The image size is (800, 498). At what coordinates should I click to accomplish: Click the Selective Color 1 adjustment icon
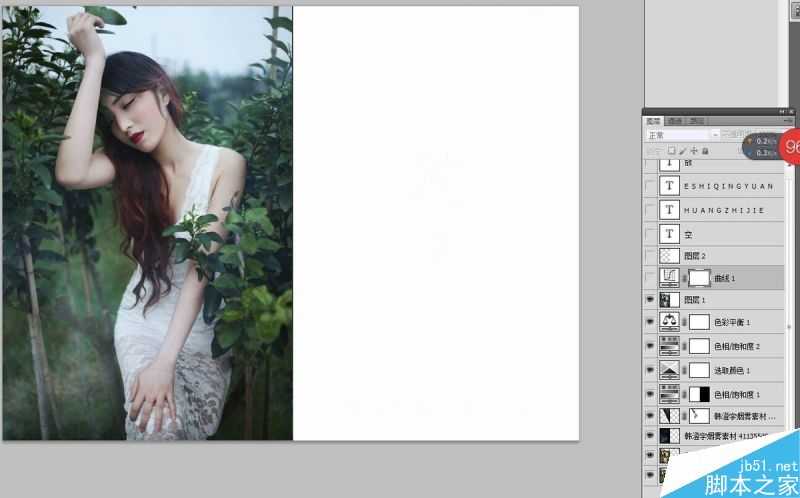672,369
